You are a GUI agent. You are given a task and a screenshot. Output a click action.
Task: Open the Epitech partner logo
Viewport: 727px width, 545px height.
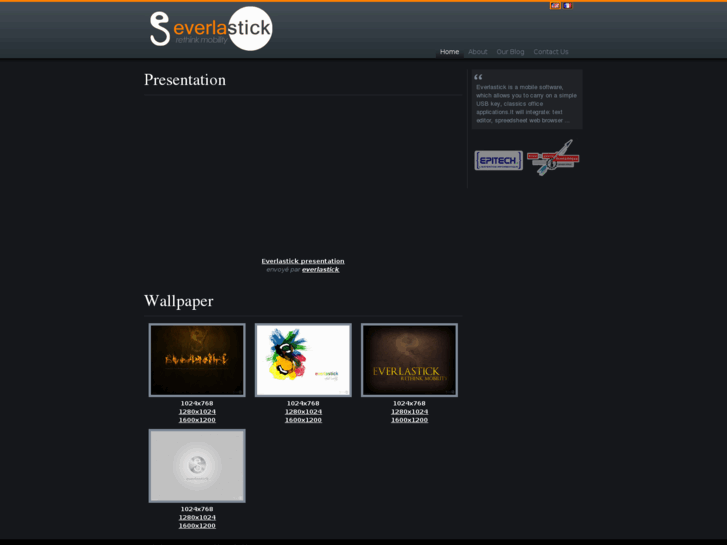click(498, 160)
